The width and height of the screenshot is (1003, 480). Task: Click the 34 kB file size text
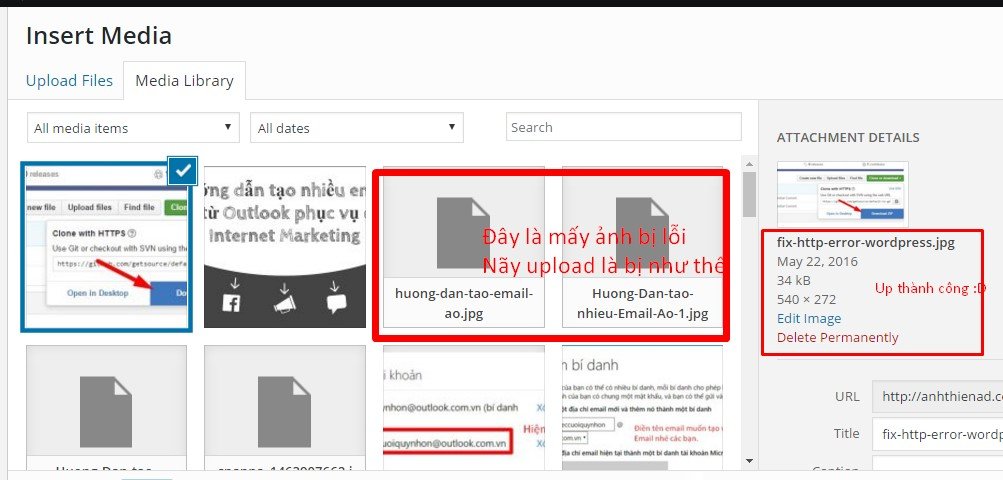point(795,280)
